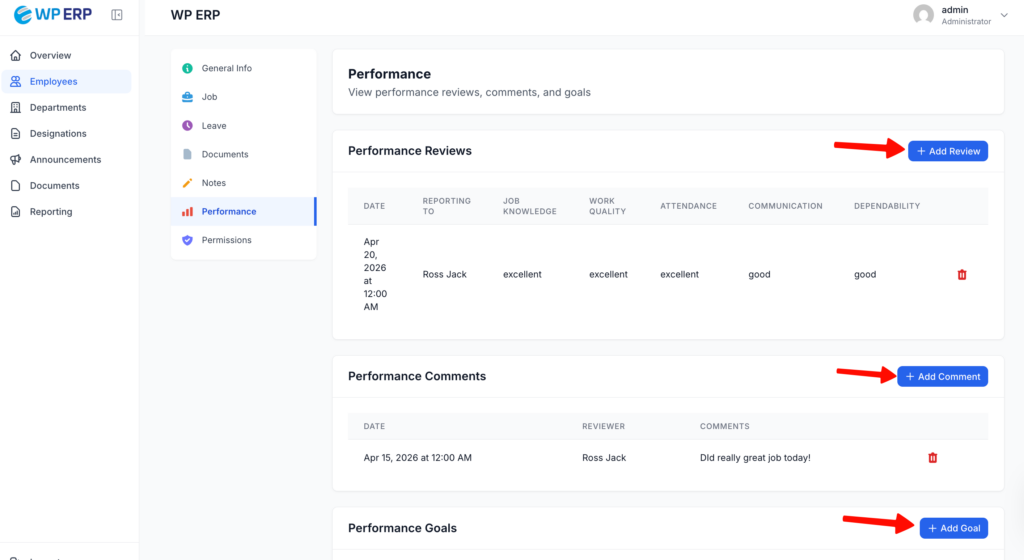Image resolution: width=1024 pixels, height=560 pixels.
Task: Click the Permissions shield icon
Action: click(187, 240)
